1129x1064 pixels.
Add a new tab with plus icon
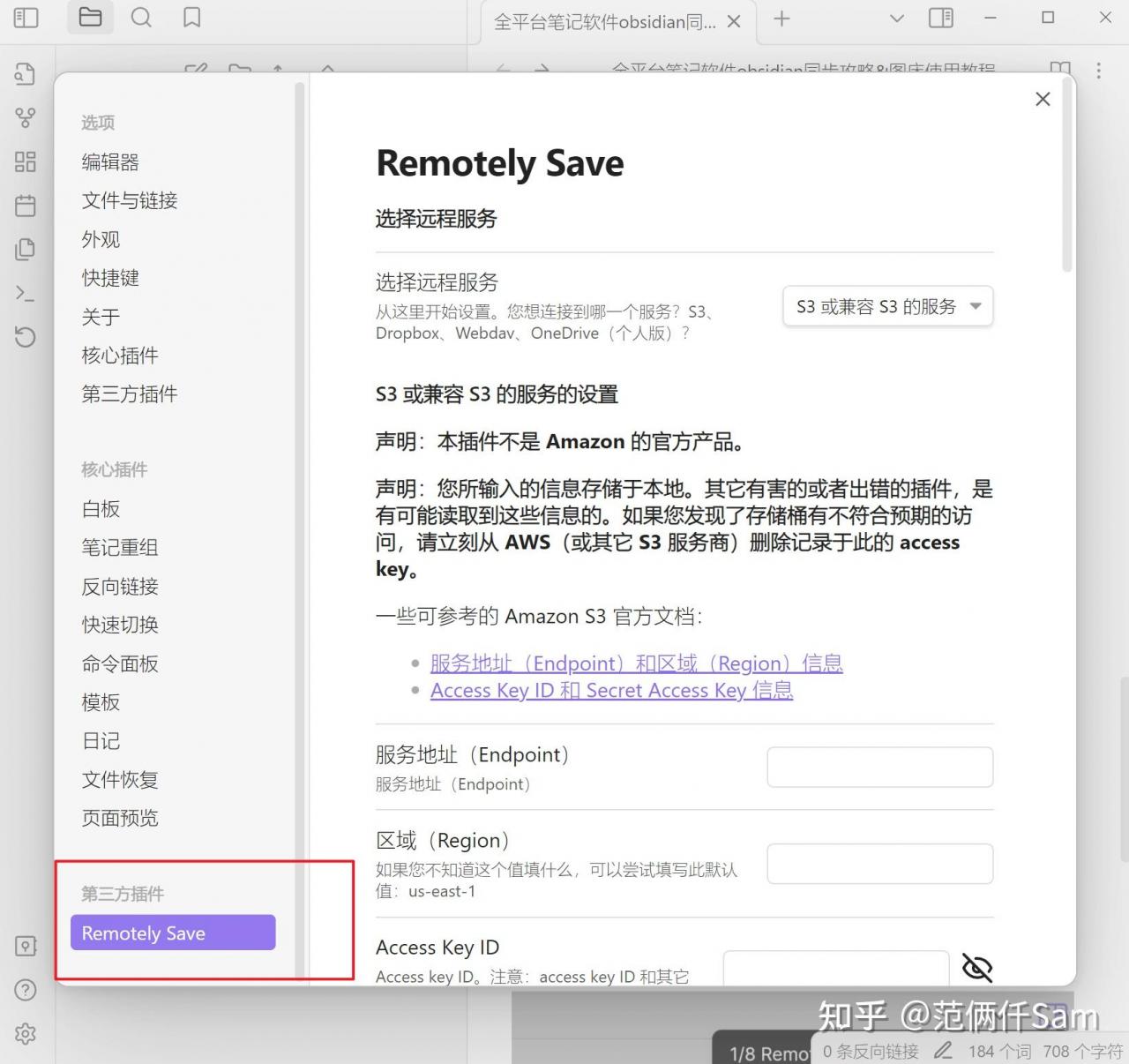(781, 19)
